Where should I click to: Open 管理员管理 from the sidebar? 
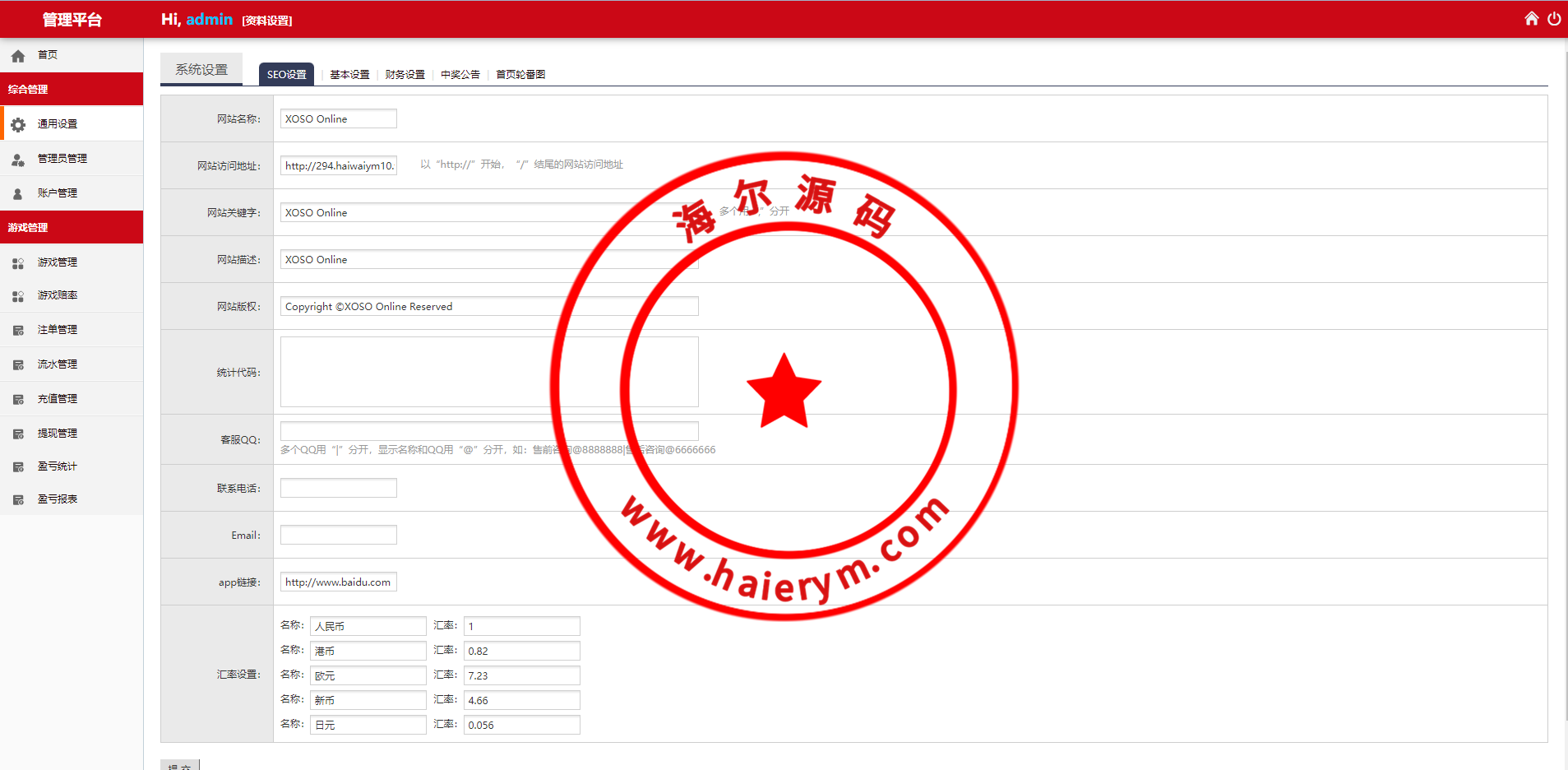coord(62,159)
